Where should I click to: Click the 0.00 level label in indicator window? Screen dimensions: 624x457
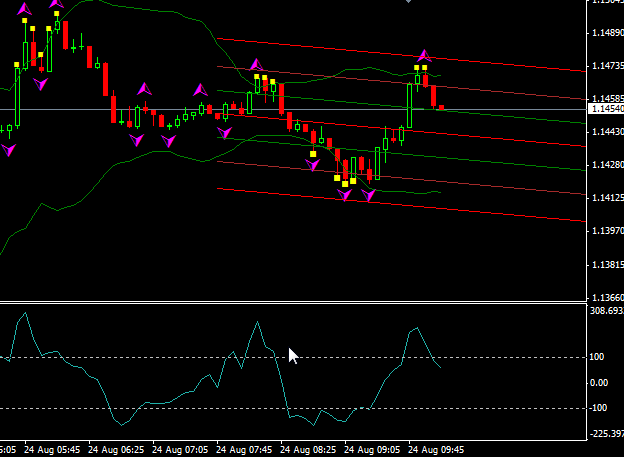pyautogui.click(x=599, y=383)
